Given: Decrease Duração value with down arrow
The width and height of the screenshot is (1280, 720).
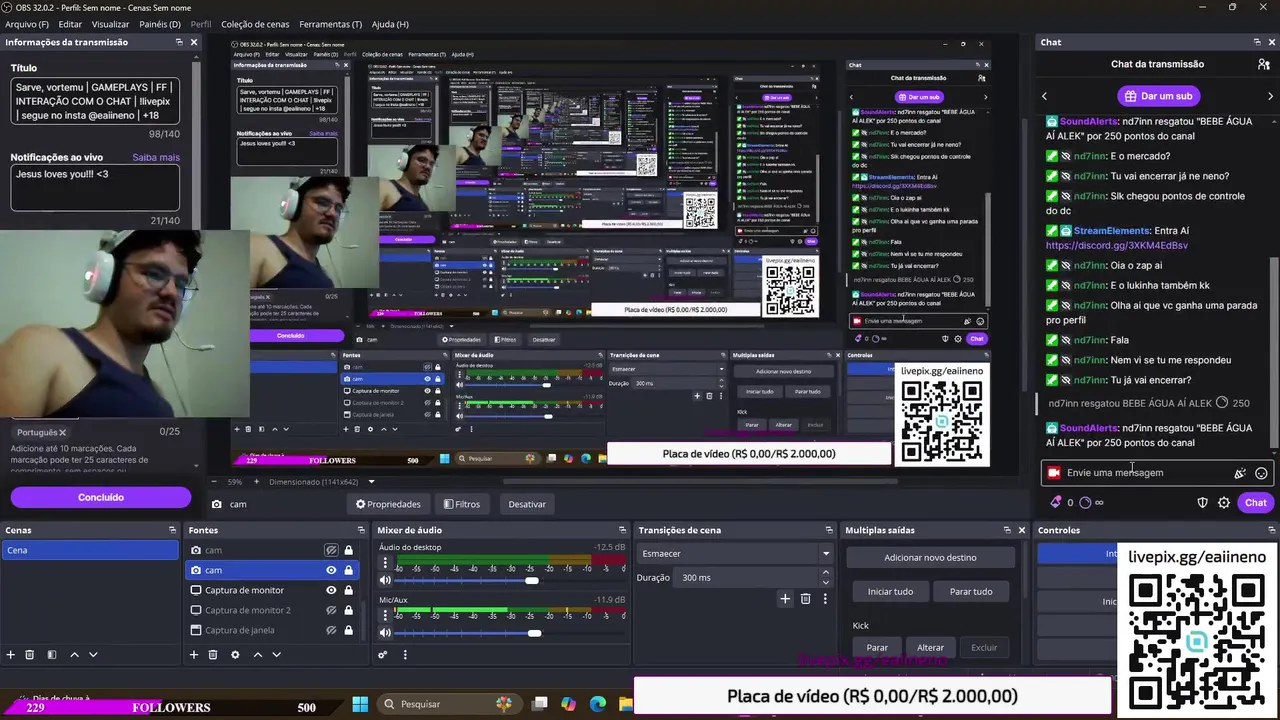Looking at the screenshot, I should [826, 582].
